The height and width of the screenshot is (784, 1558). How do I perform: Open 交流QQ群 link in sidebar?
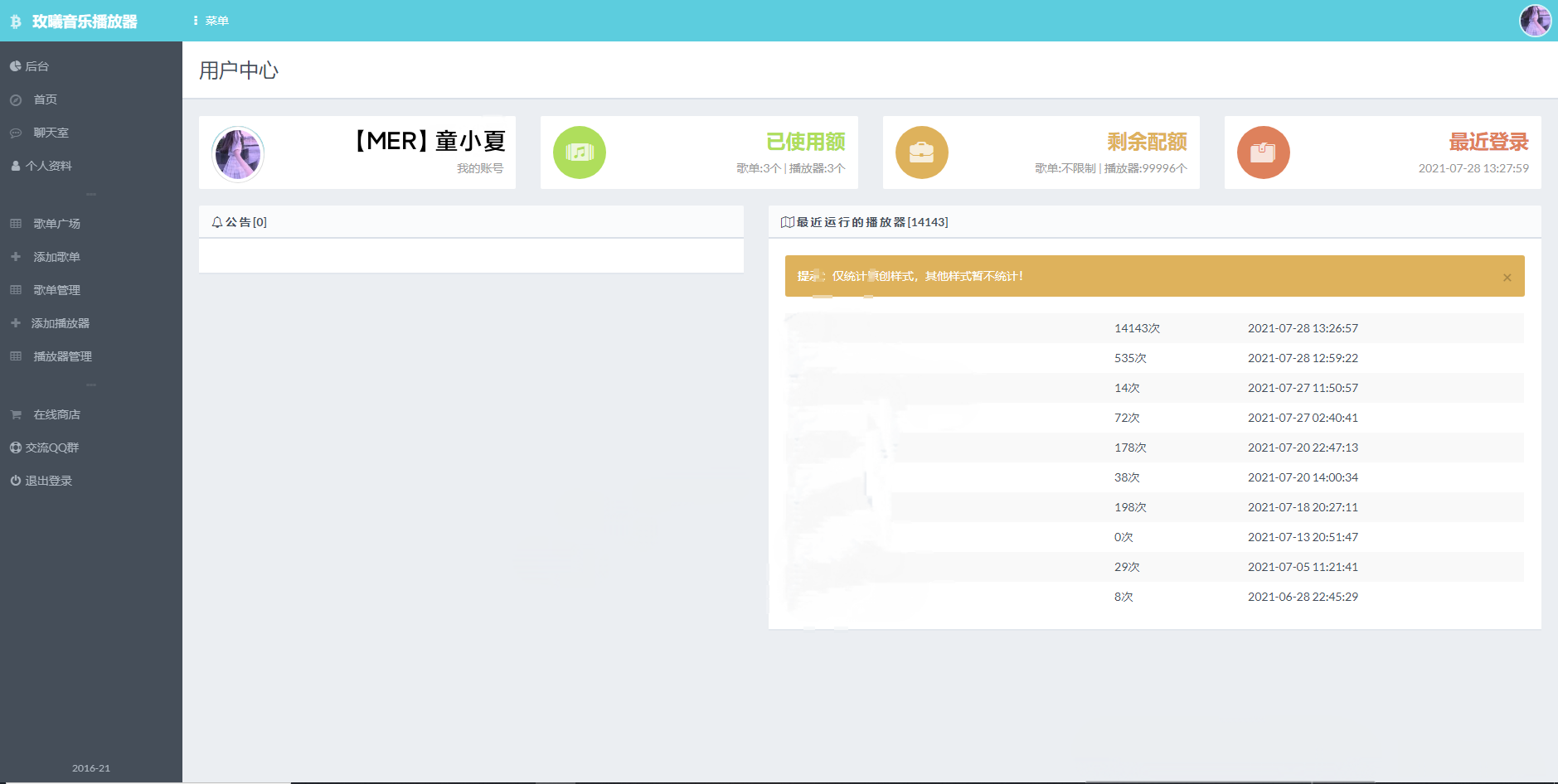51,448
